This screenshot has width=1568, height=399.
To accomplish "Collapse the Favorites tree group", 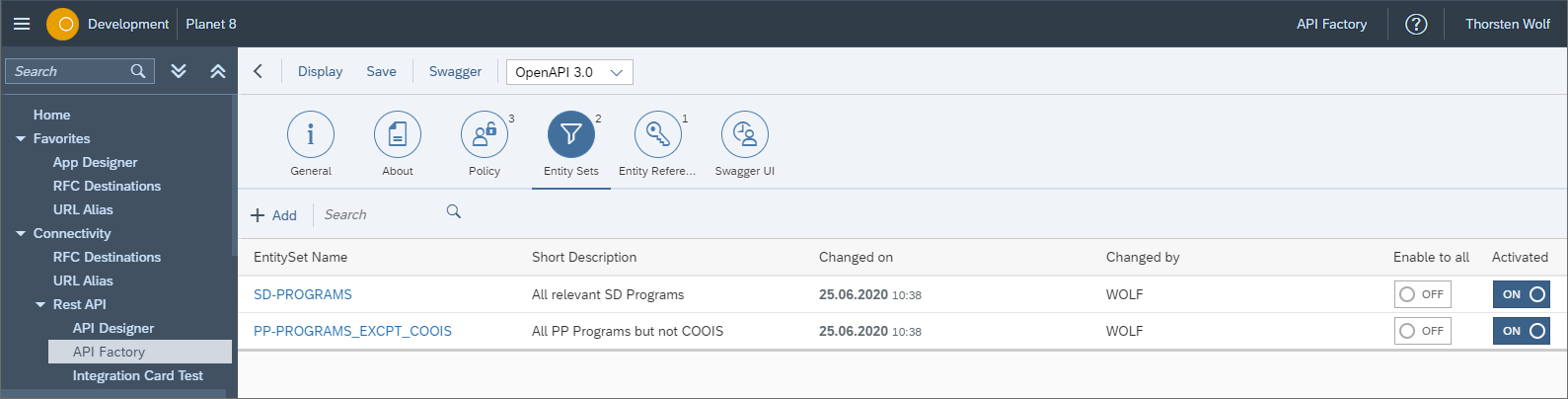I will coord(21,139).
